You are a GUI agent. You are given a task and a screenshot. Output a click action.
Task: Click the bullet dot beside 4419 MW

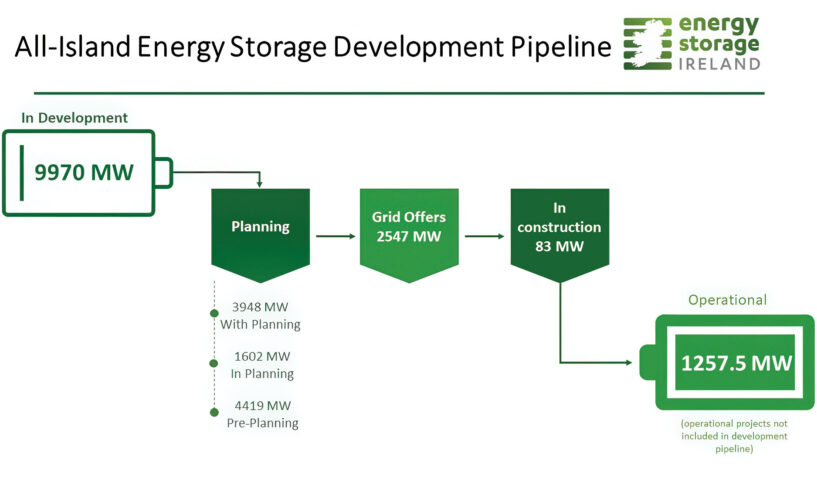[213, 413]
